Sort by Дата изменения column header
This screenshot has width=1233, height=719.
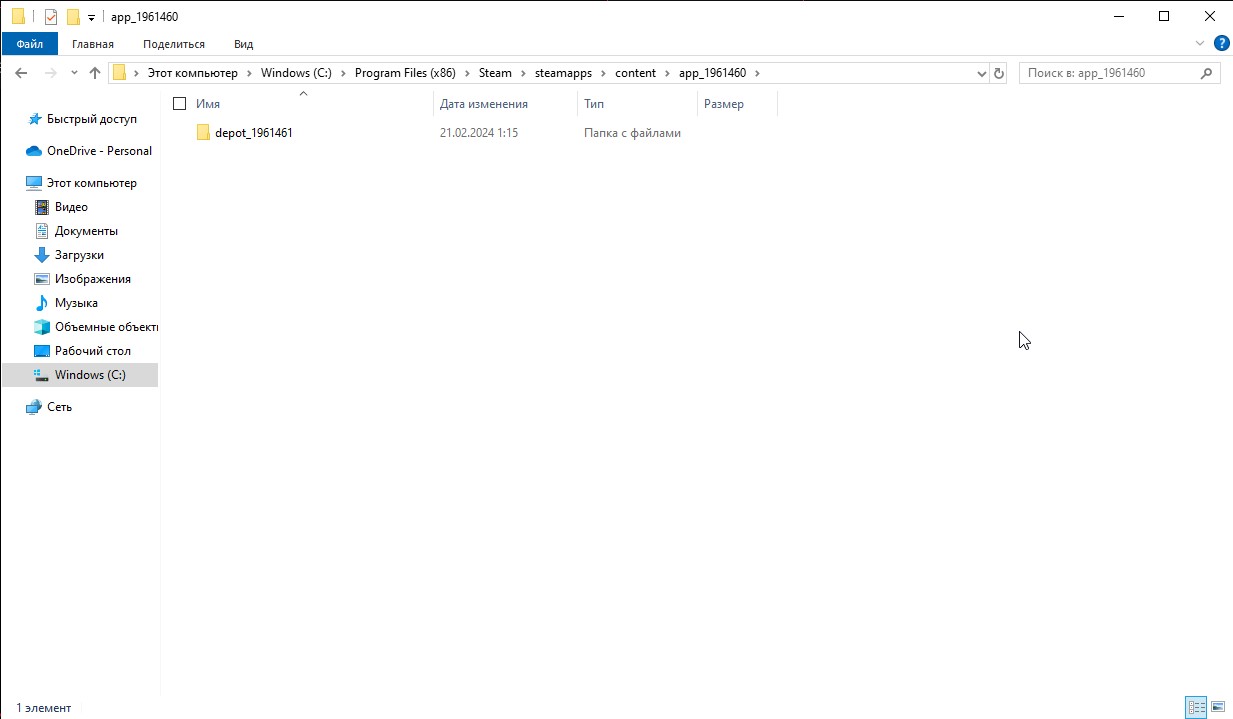pos(484,104)
